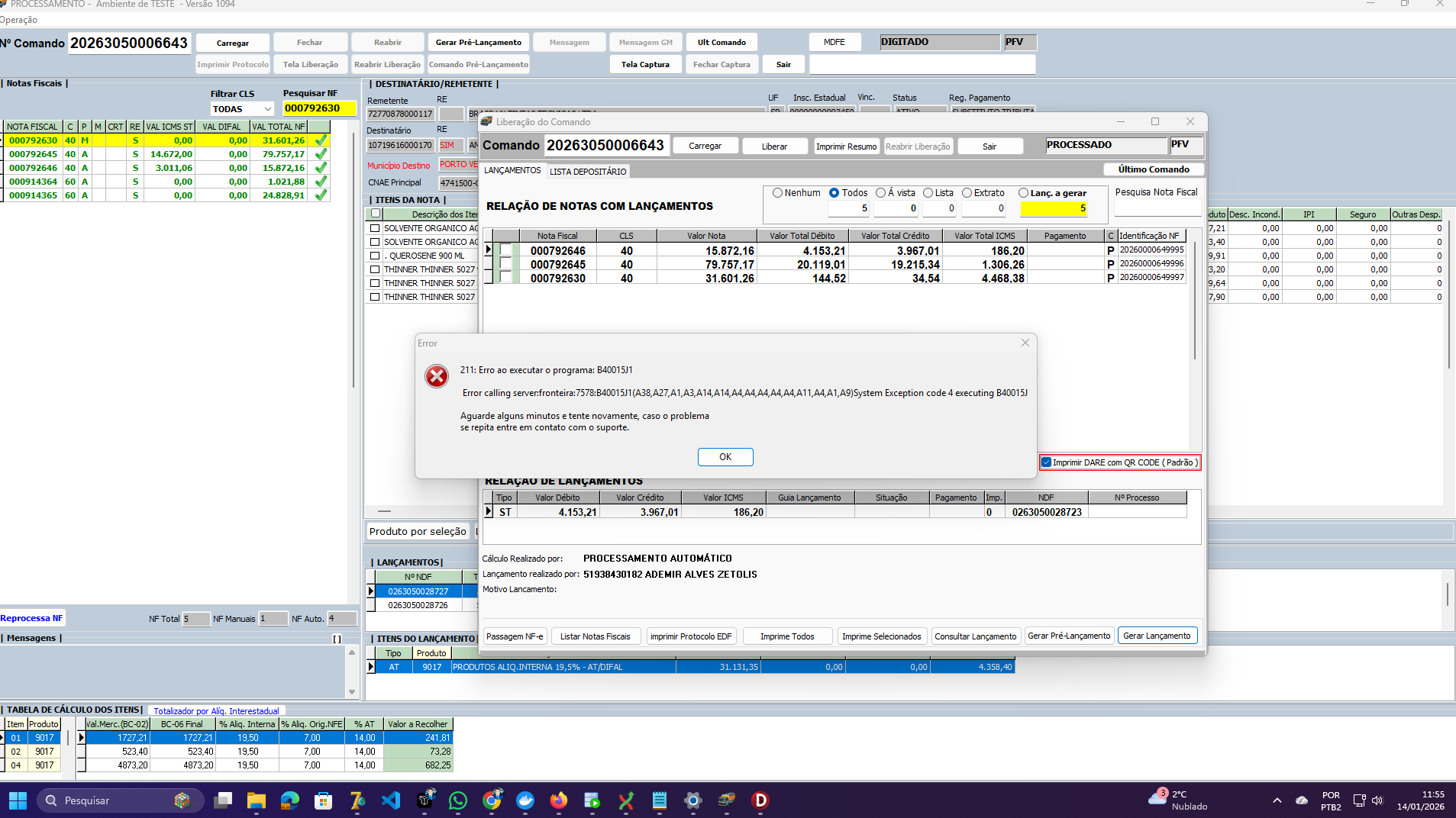Click the yellow Pesquisar NF input field
The height and width of the screenshot is (818, 1456).
318,108
